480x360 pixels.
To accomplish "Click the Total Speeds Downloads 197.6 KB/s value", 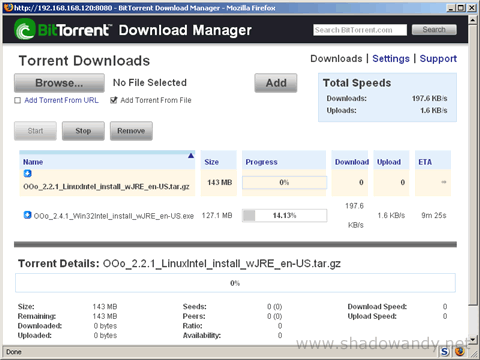I will pos(429,98).
